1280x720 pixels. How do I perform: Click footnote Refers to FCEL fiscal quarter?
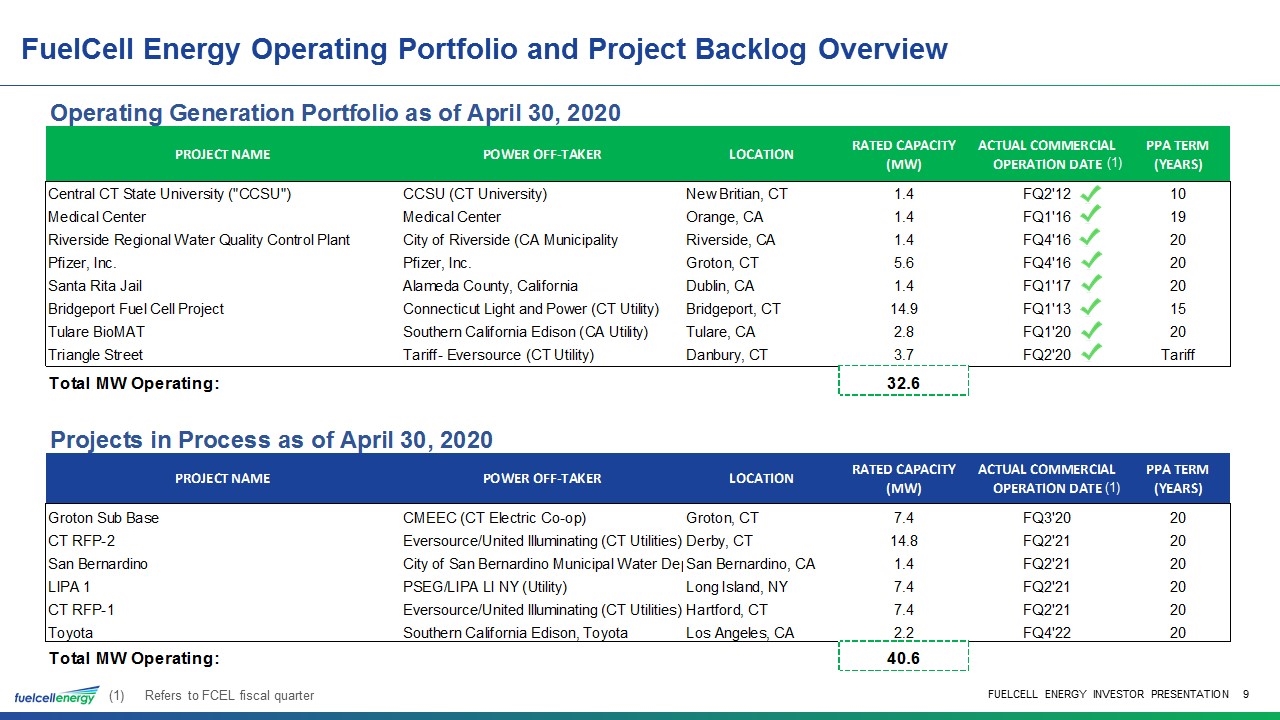click(x=229, y=696)
